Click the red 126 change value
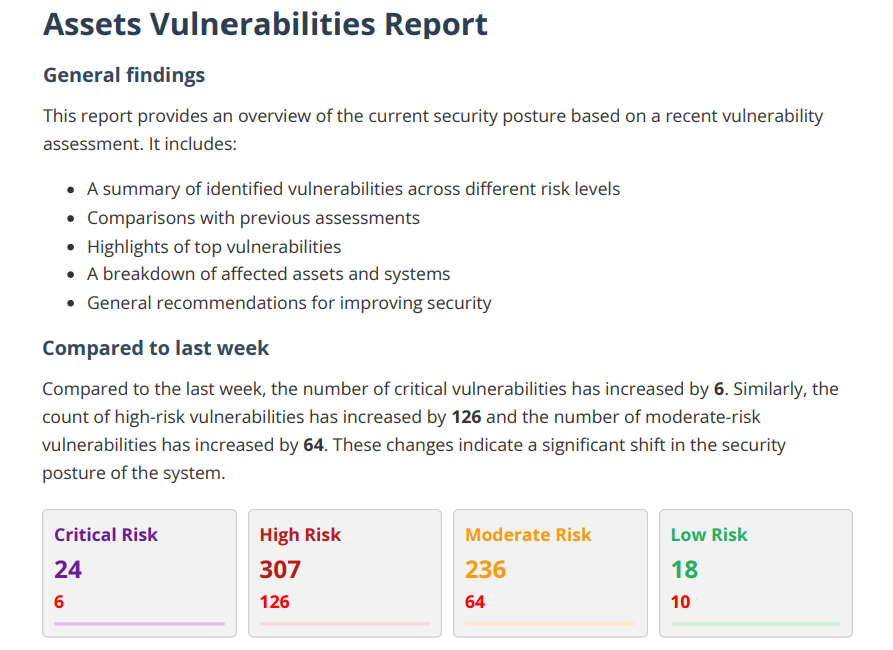 (275, 602)
